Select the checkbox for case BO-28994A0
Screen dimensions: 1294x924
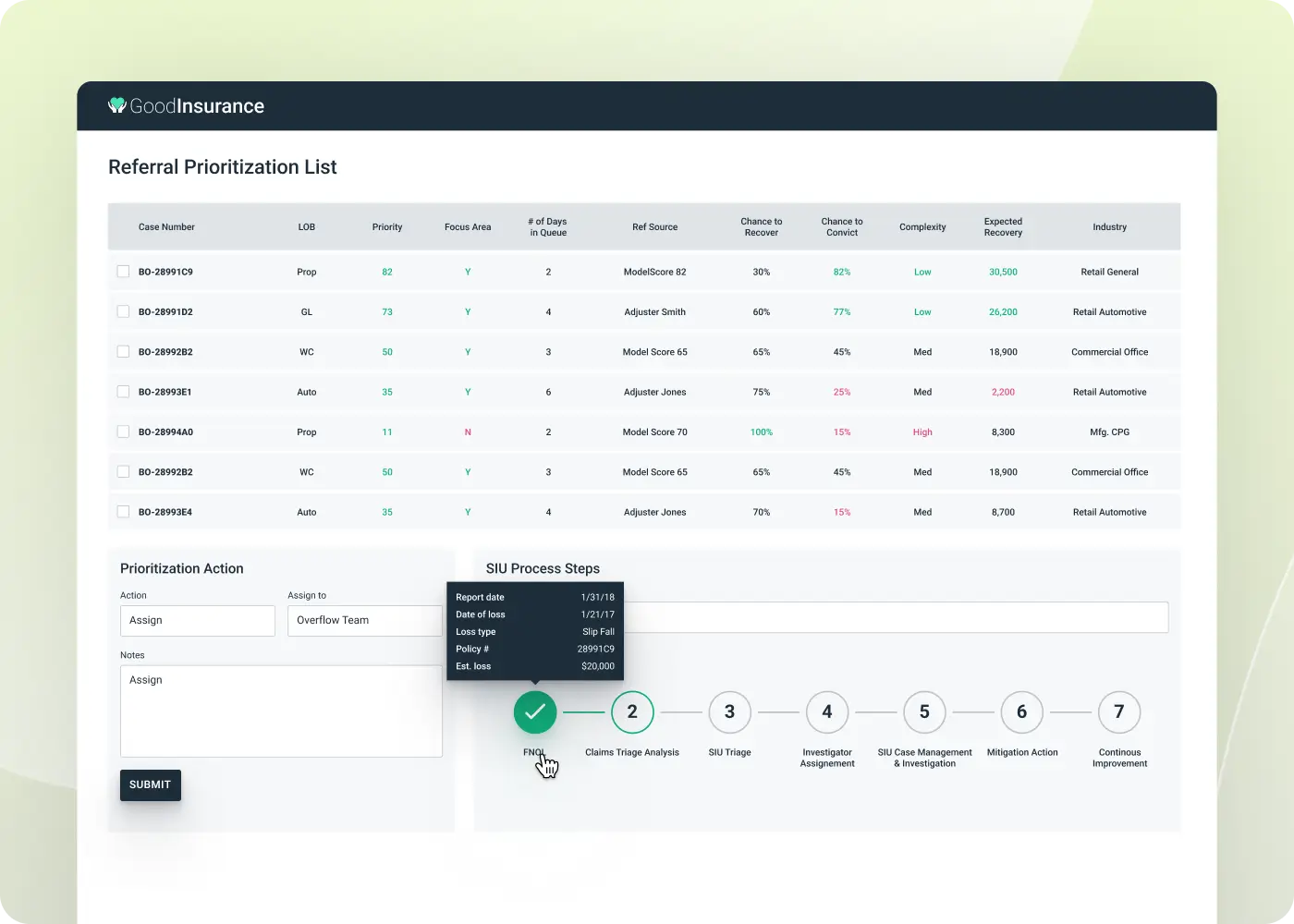(x=123, y=432)
